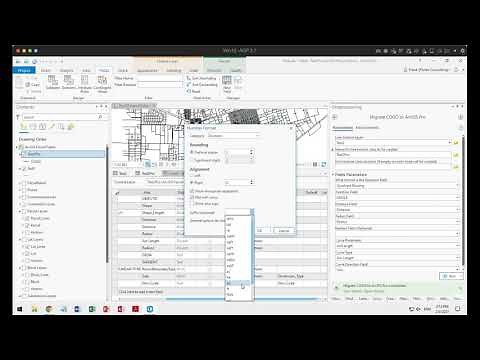480x360 pixels.
Task: Click Sort Ascending in ribbon
Action: click(201, 78)
